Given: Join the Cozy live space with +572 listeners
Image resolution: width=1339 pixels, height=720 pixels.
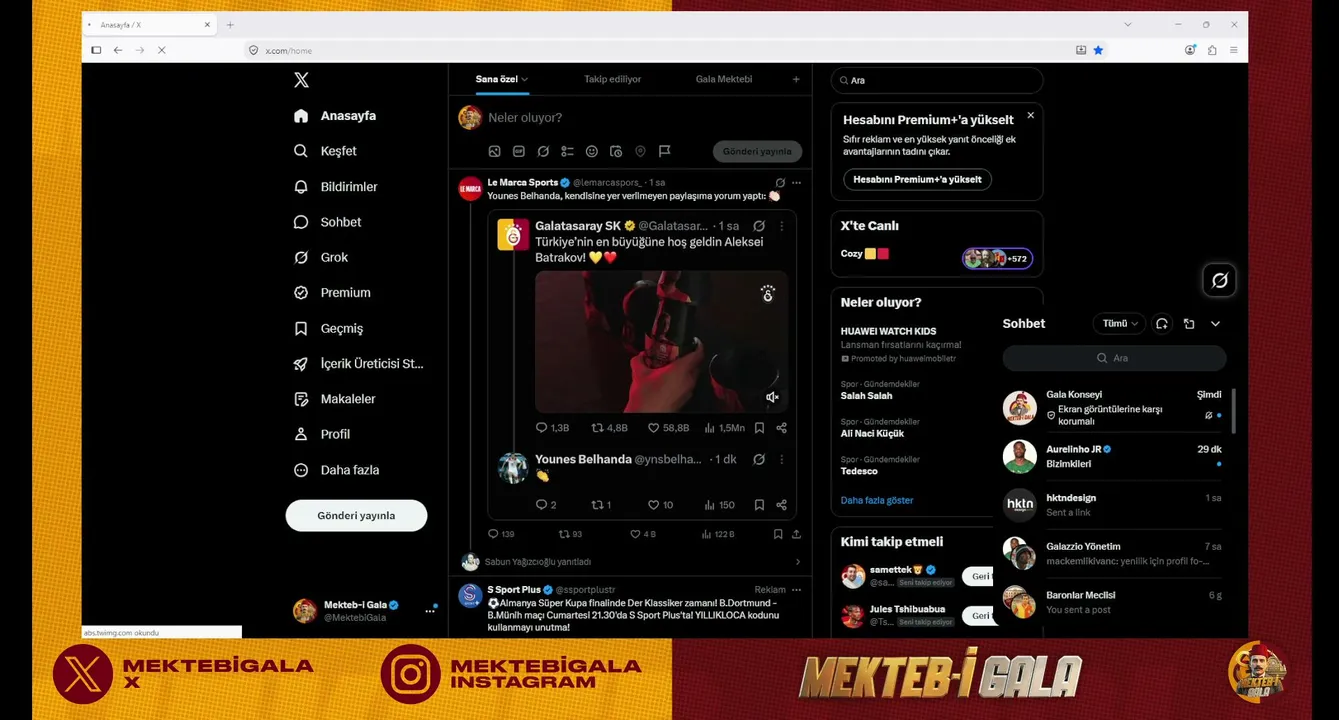Looking at the screenshot, I should [997, 258].
